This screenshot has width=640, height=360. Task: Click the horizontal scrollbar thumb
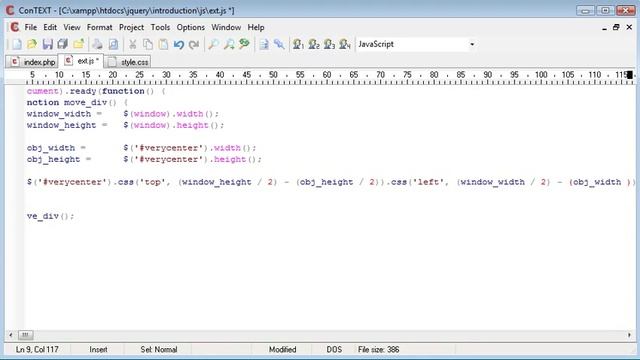tap(25, 335)
